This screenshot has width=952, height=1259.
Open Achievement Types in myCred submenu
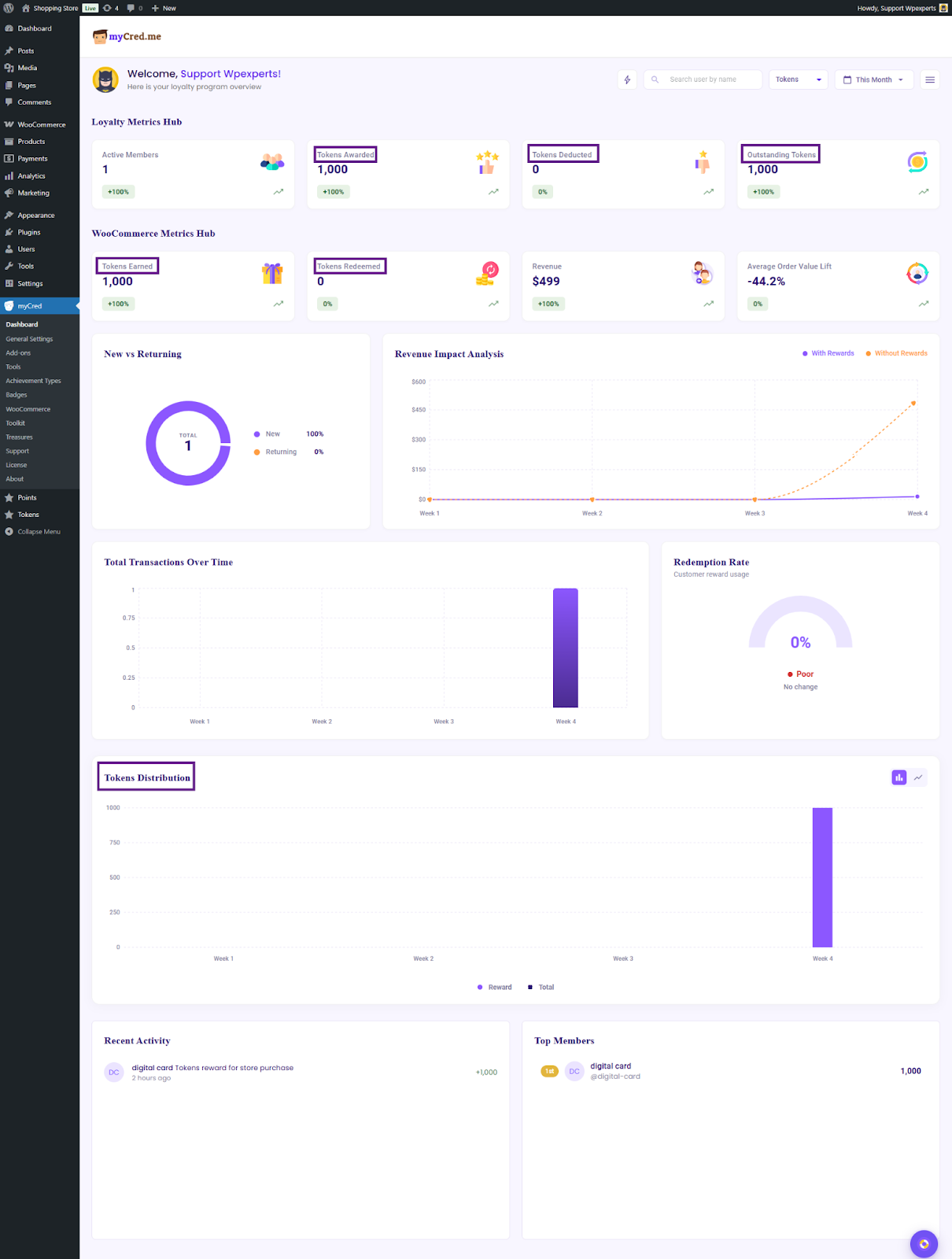tap(33, 381)
